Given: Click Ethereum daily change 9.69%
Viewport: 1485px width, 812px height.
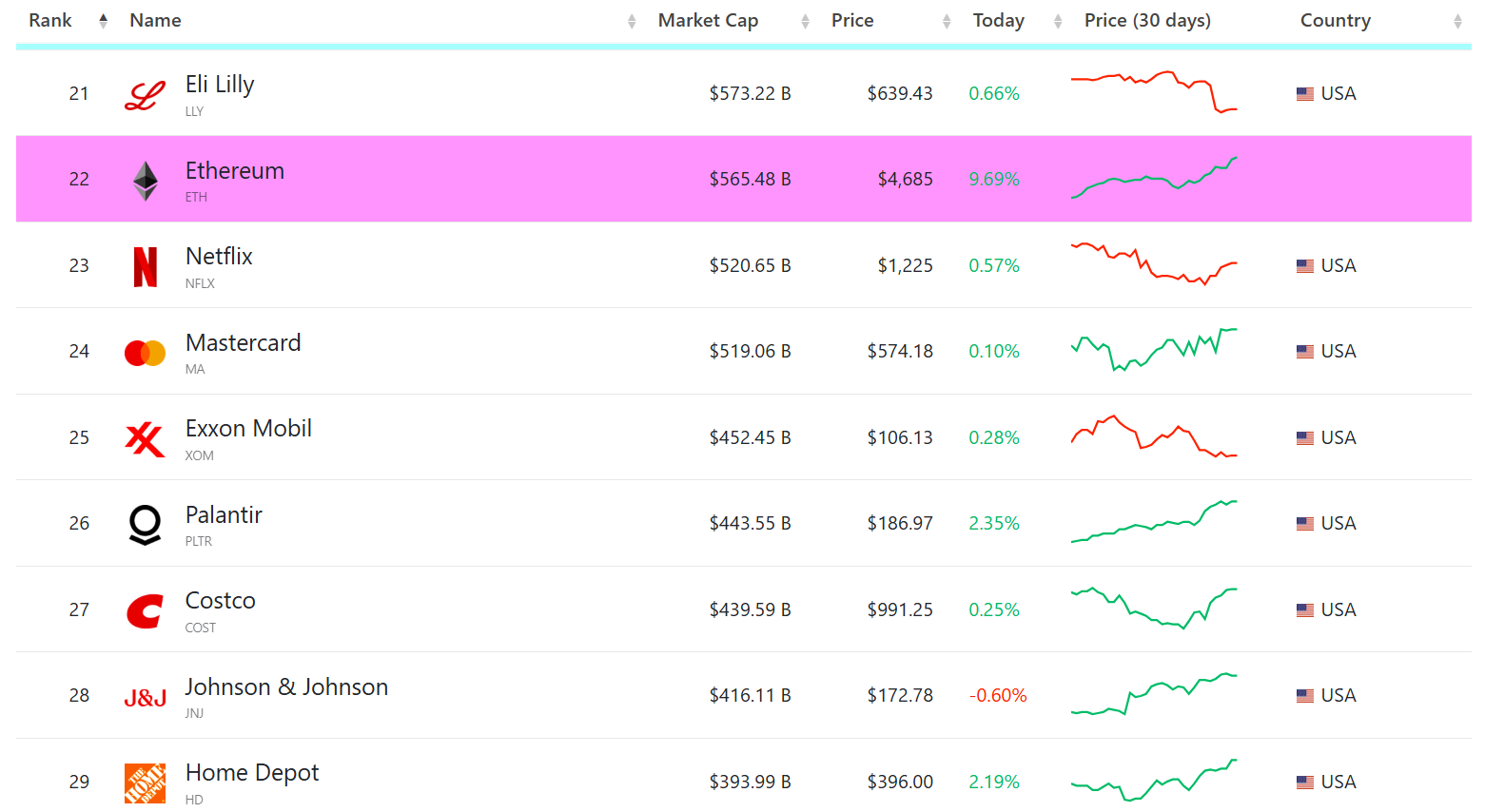Looking at the screenshot, I should (x=994, y=180).
